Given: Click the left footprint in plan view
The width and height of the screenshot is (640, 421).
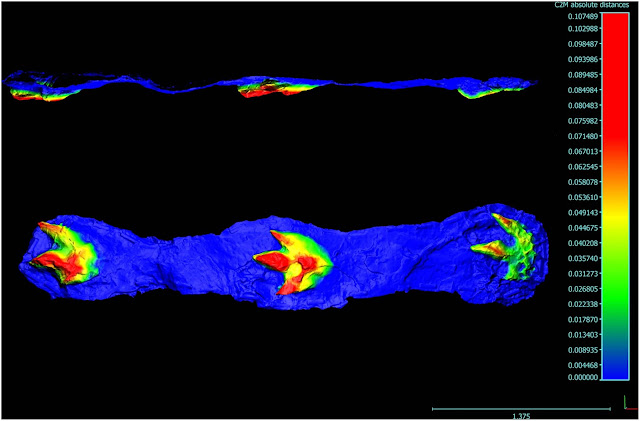Looking at the screenshot, I should click(64, 253).
